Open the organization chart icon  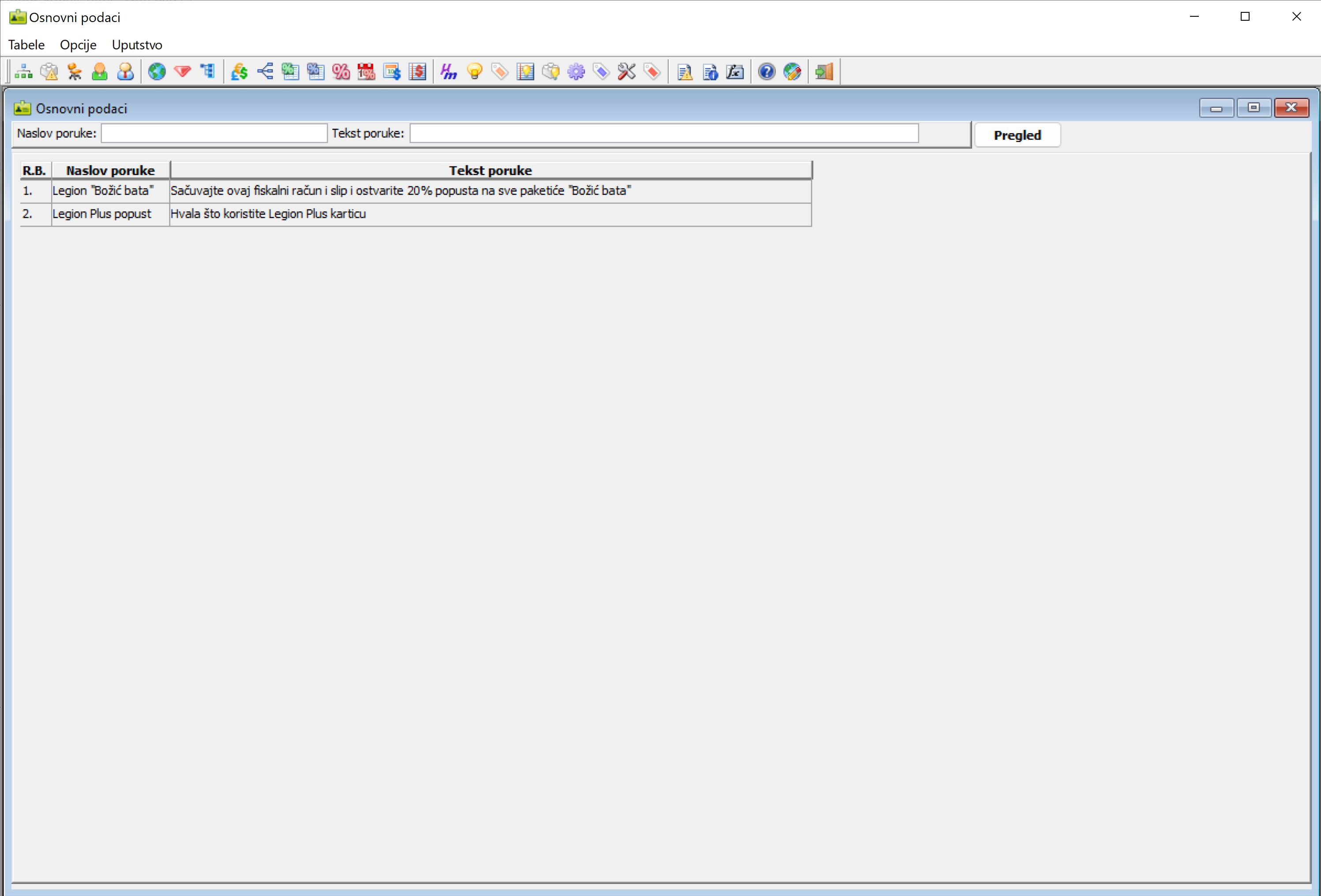click(x=24, y=71)
